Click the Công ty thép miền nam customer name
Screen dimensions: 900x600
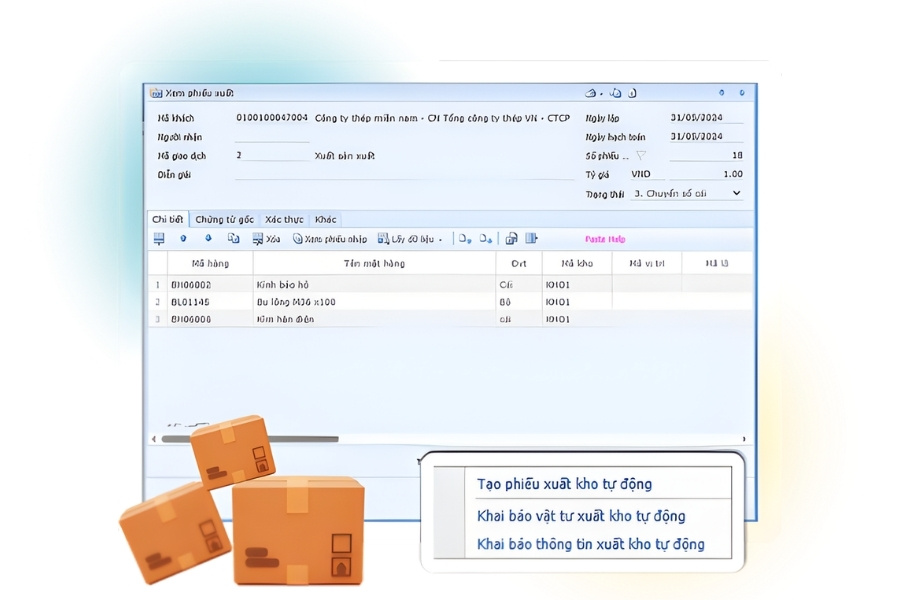(443, 118)
